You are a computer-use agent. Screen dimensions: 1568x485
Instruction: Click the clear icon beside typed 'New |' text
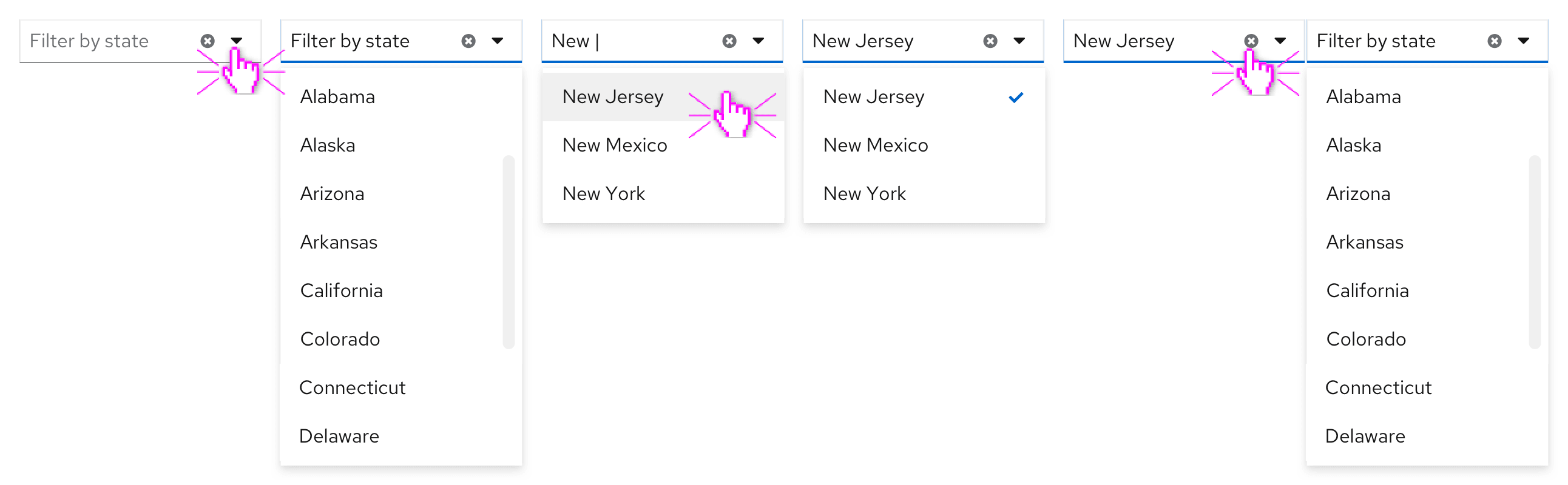(x=729, y=41)
